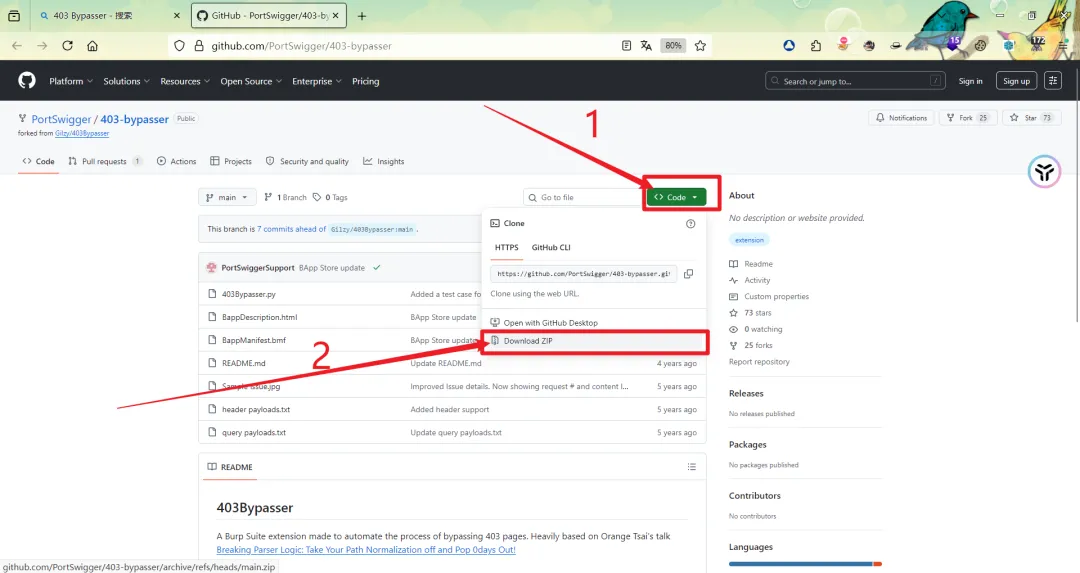Open the Insights tab

[384, 161]
